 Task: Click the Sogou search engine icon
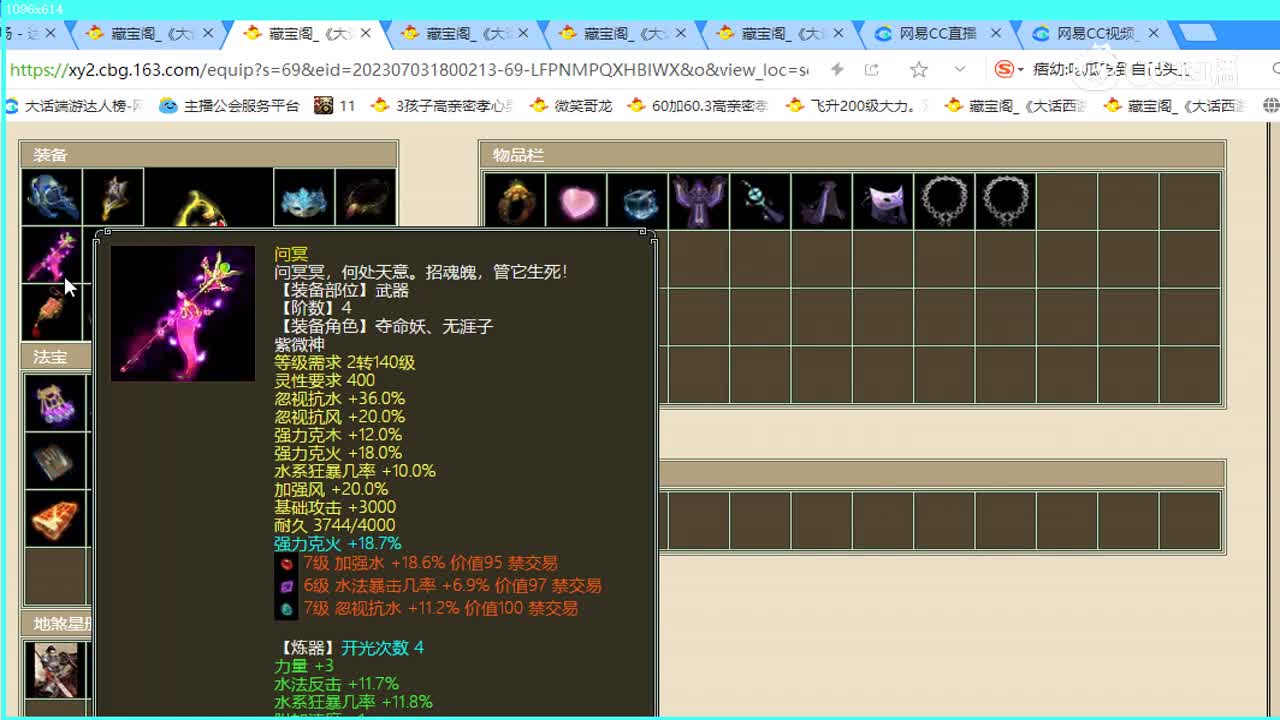[1004, 69]
